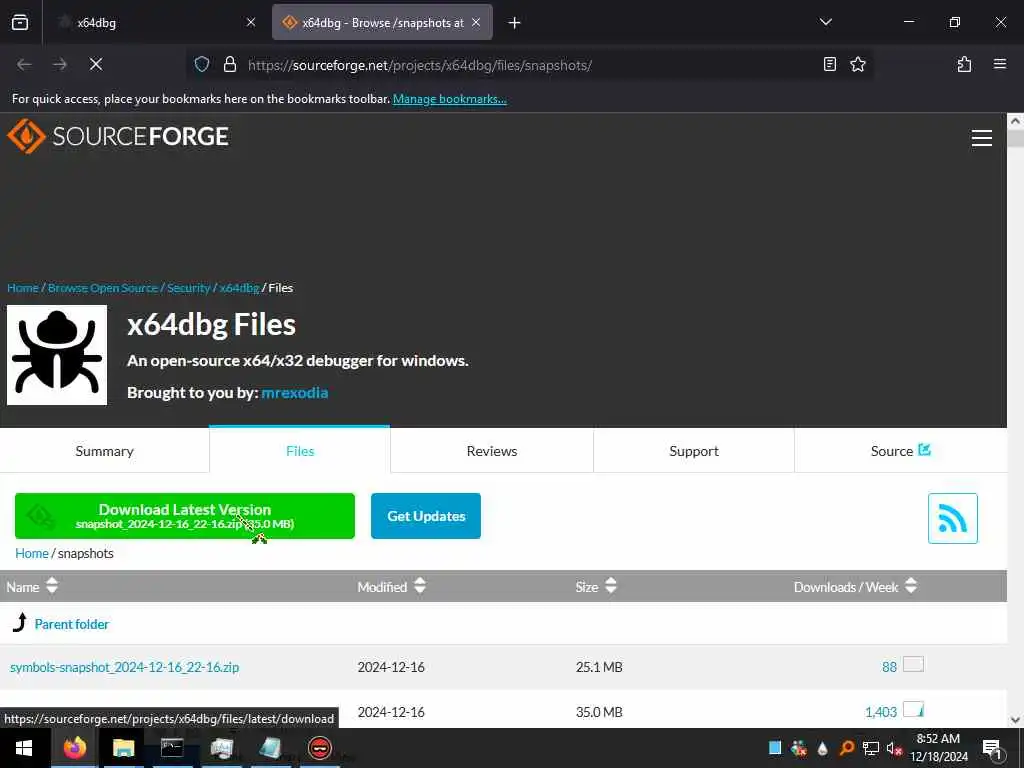Click the stats chart beside 1,403
This screenshot has width=1024, height=768.
(x=913, y=709)
